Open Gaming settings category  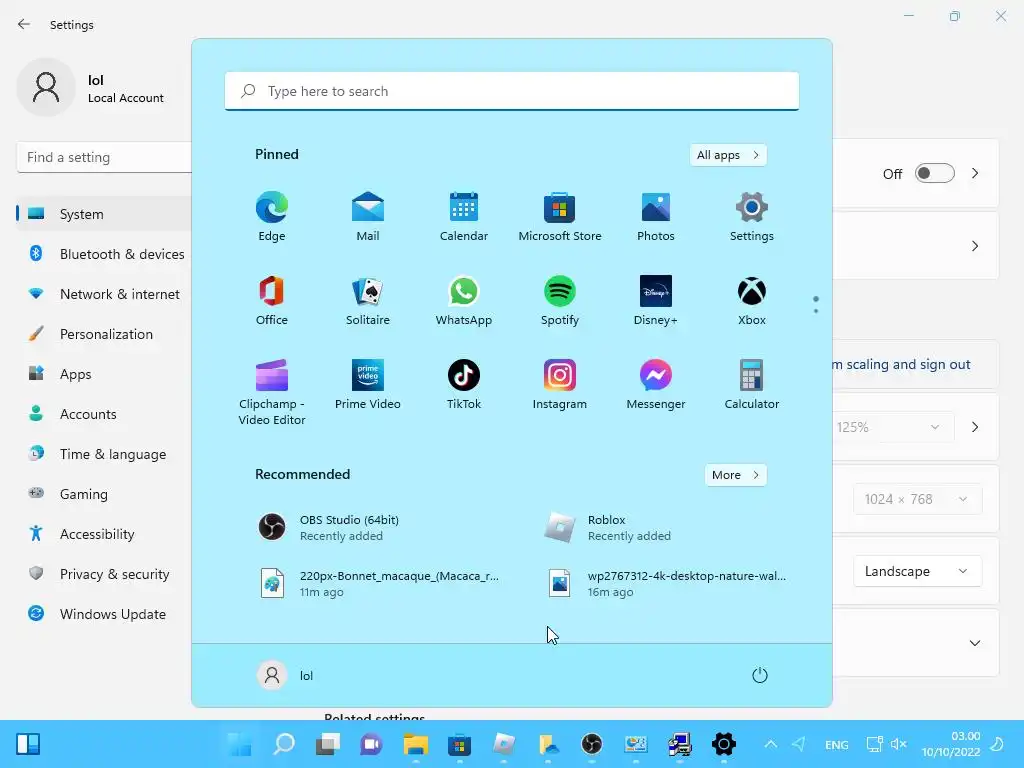[104, 494]
